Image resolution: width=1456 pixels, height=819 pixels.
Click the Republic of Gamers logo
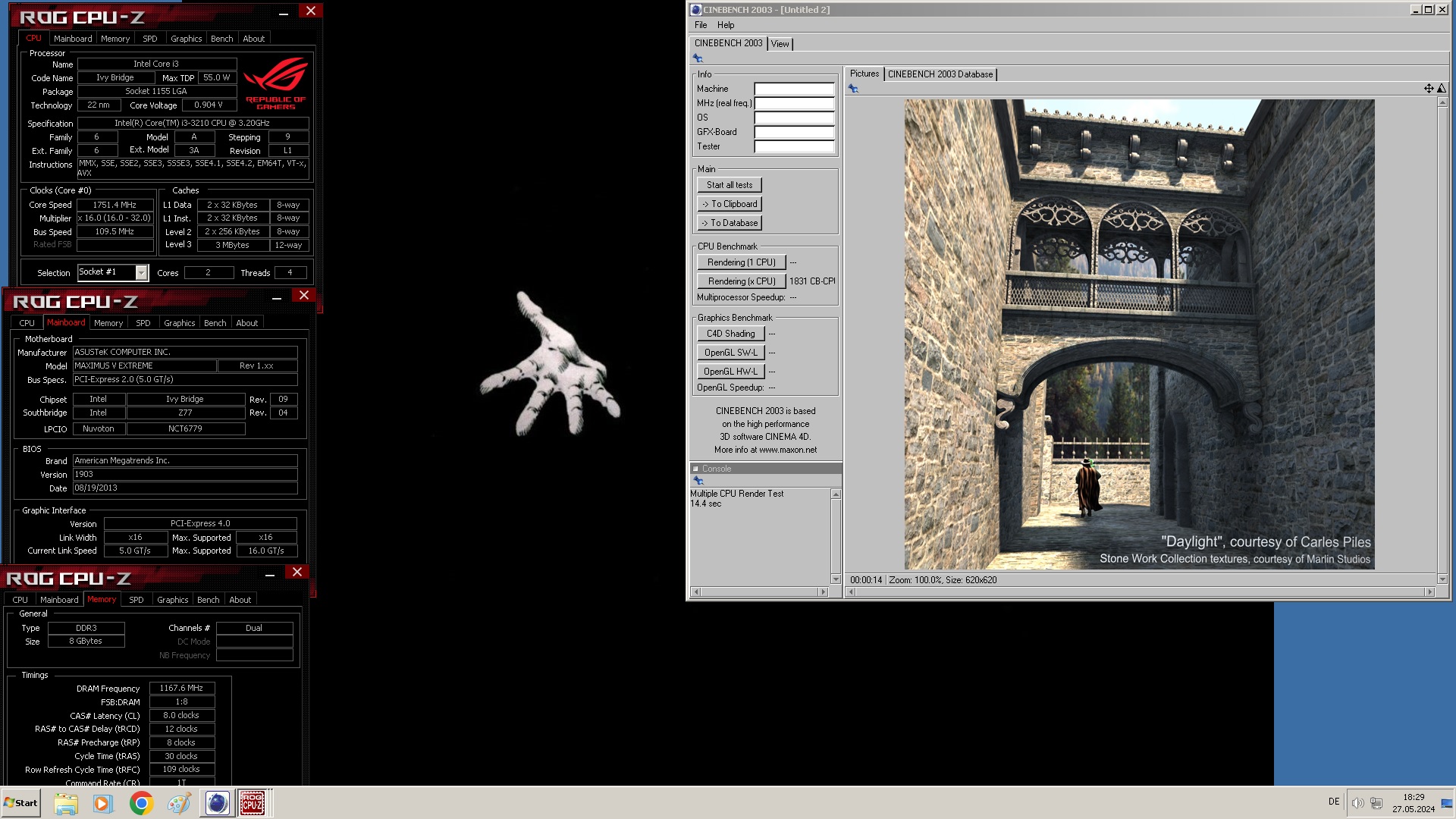(x=275, y=84)
